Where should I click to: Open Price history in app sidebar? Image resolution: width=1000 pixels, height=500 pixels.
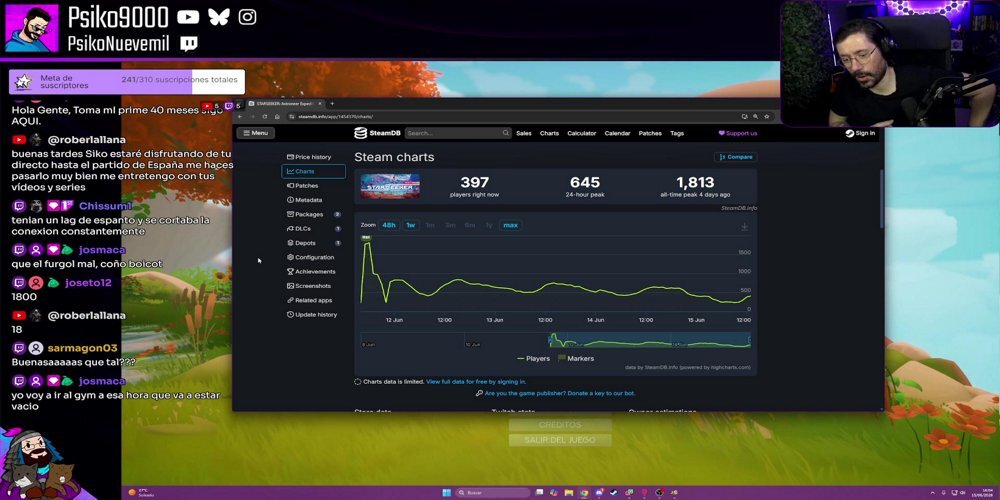[312, 157]
